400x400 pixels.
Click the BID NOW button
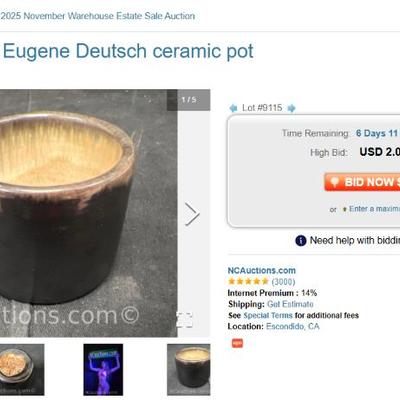point(362,182)
